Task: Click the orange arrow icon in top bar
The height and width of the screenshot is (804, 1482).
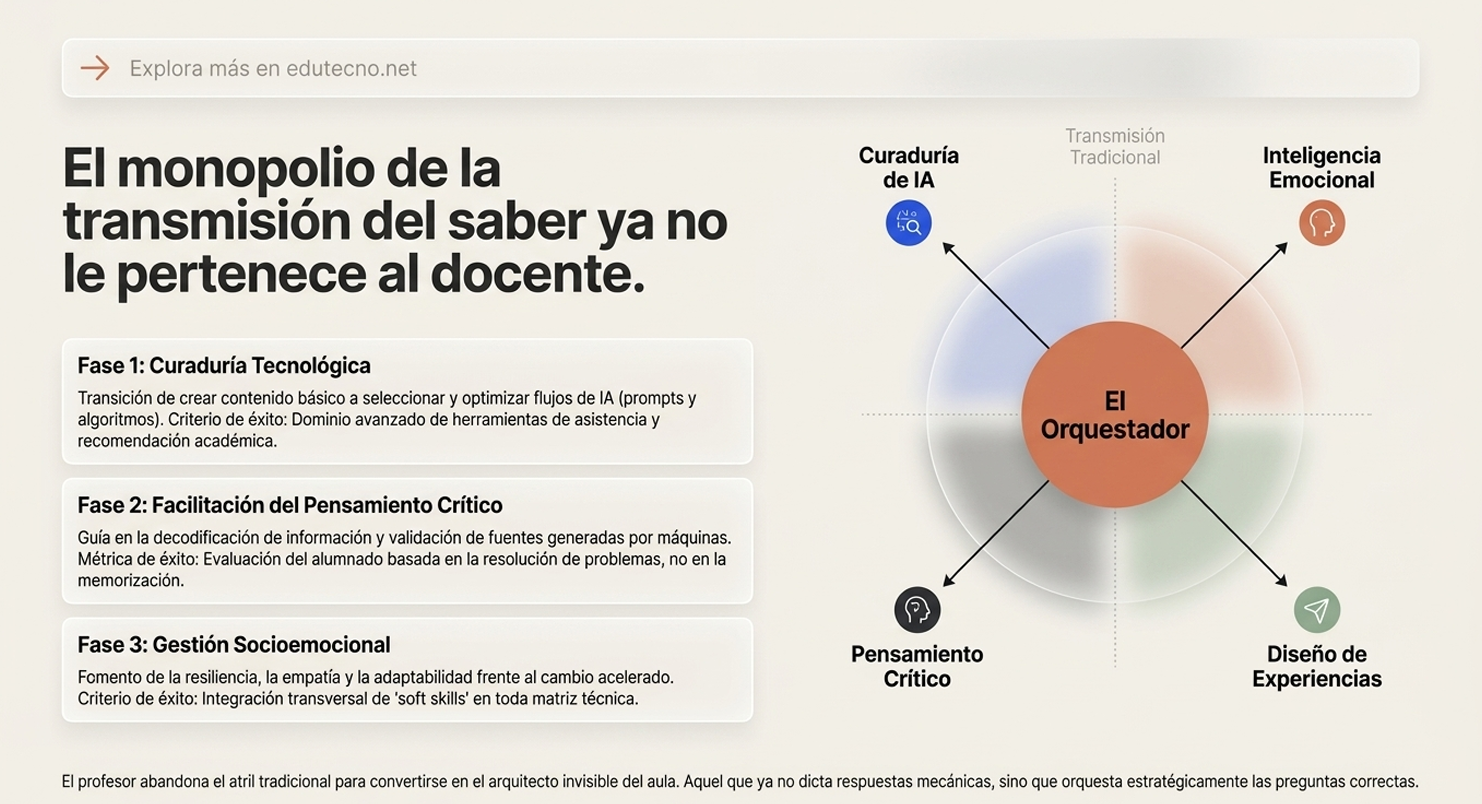Action: pyautogui.click(x=95, y=68)
